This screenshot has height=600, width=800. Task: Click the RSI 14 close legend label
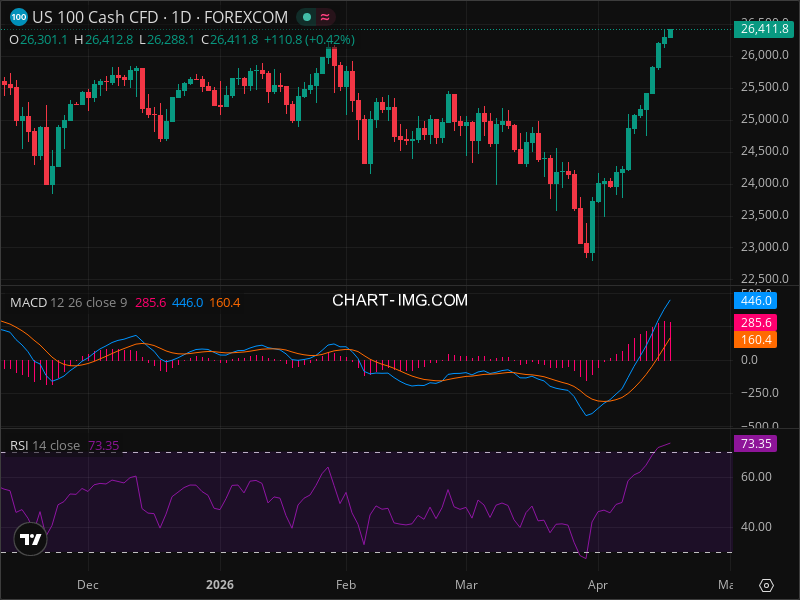45,445
